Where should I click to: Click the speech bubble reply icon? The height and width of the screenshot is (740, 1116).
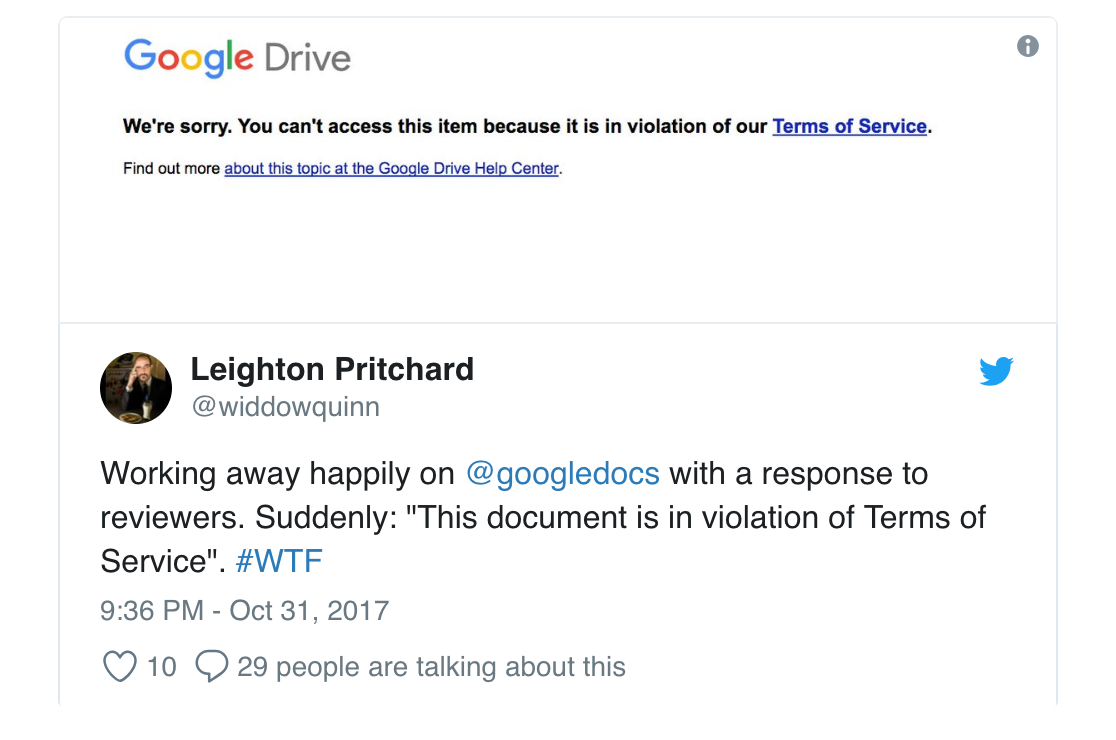pyautogui.click(x=211, y=667)
